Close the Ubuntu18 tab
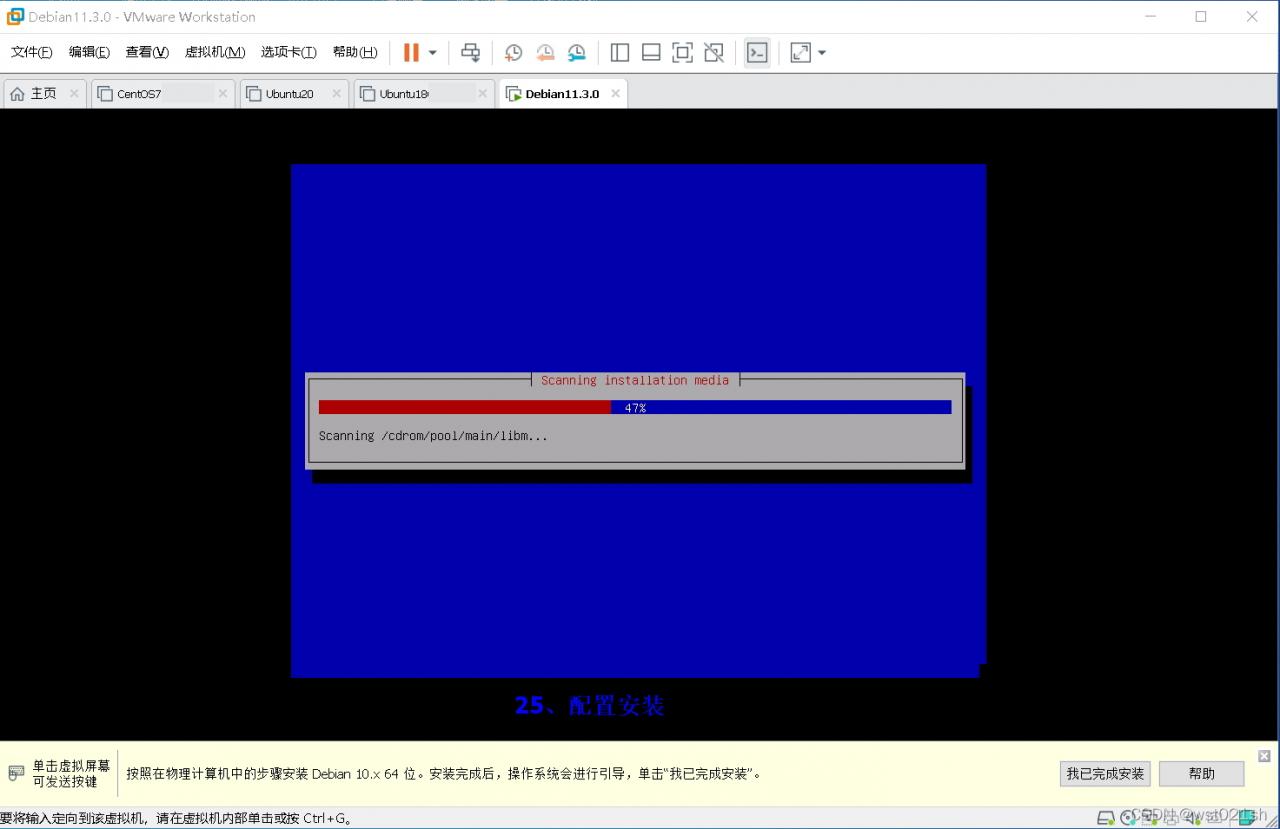Screen dimensions: 1280x829 pos(482,94)
